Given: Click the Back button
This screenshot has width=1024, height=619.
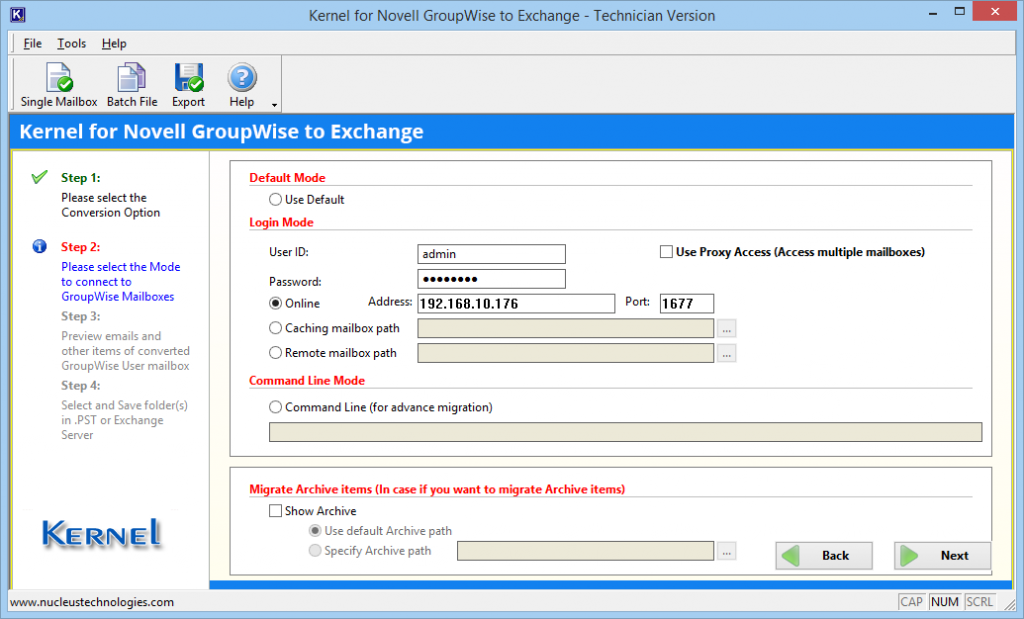Looking at the screenshot, I should pos(823,555).
